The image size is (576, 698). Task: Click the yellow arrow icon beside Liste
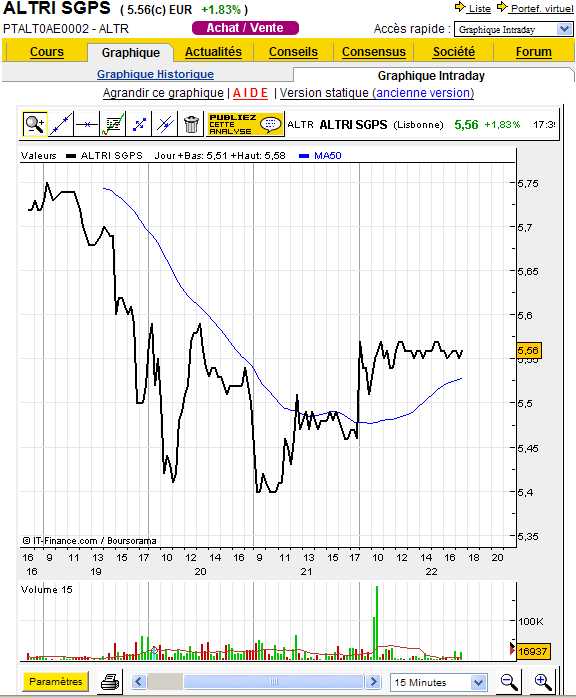pos(460,7)
